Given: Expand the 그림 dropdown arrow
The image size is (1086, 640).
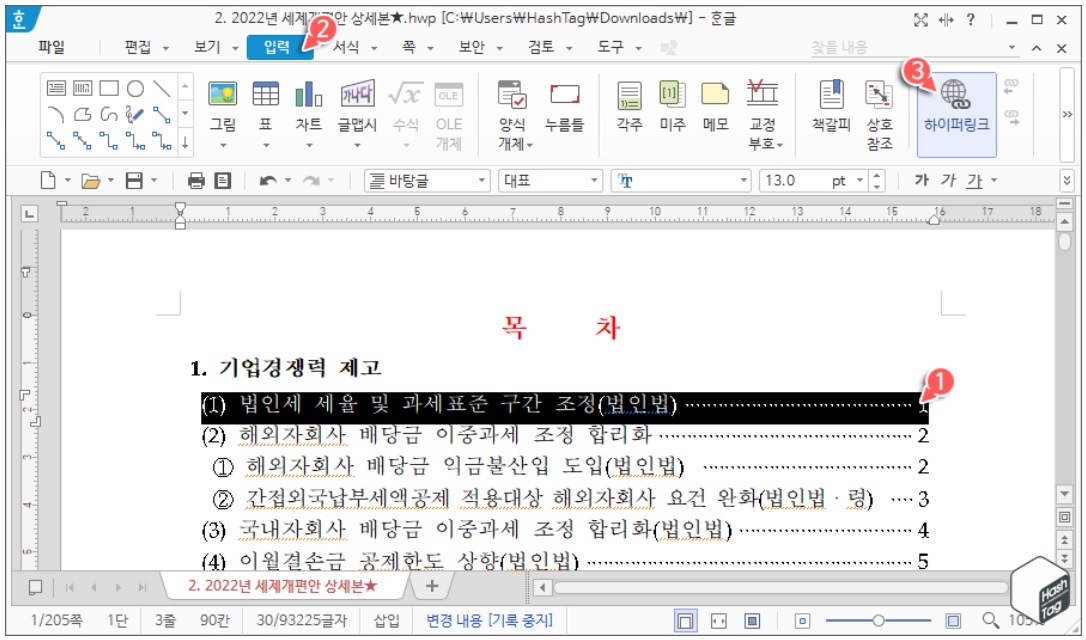Looking at the screenshot, I should pos(223,146).
